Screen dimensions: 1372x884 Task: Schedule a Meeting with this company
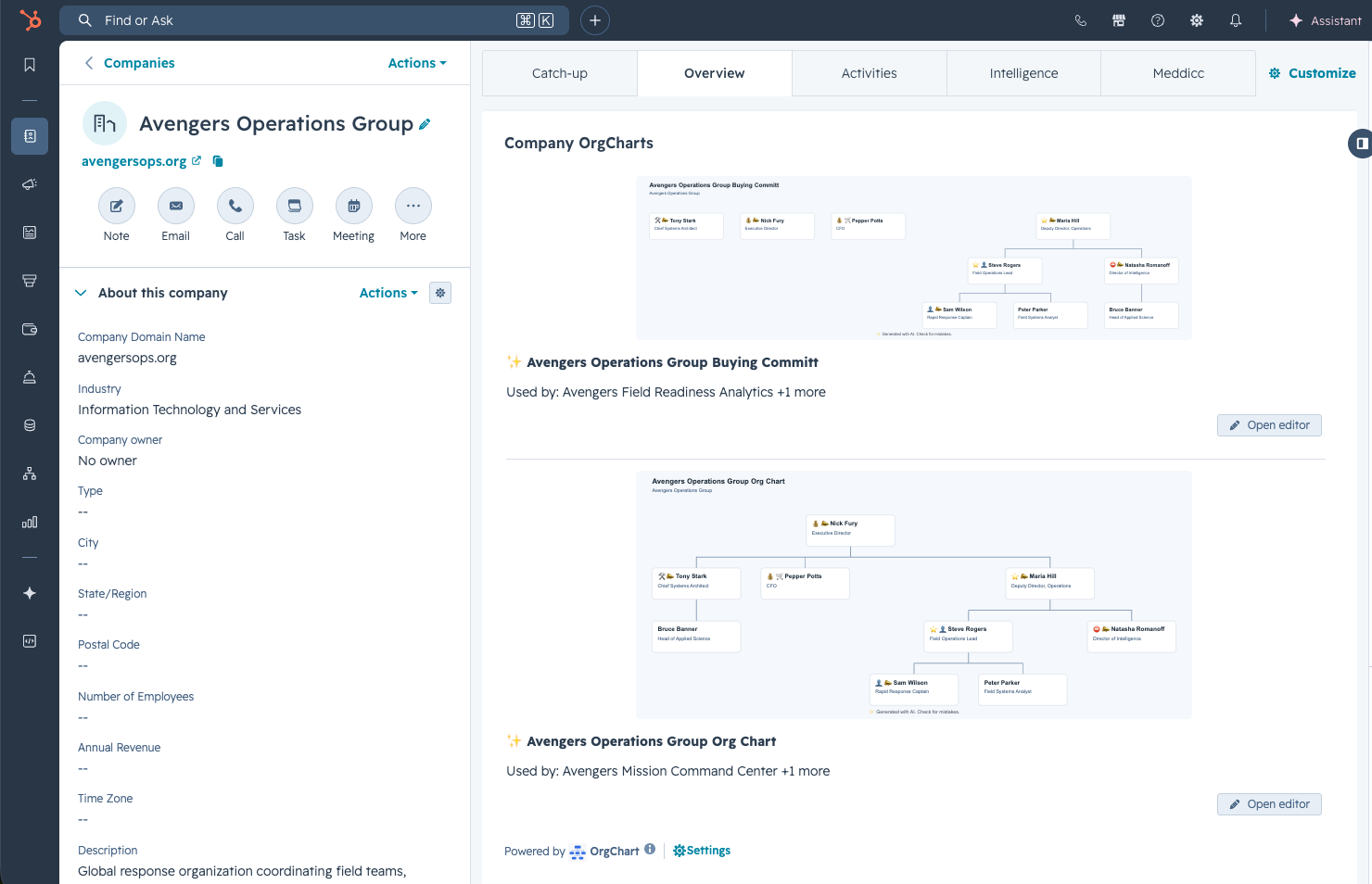tap(354, 206)
